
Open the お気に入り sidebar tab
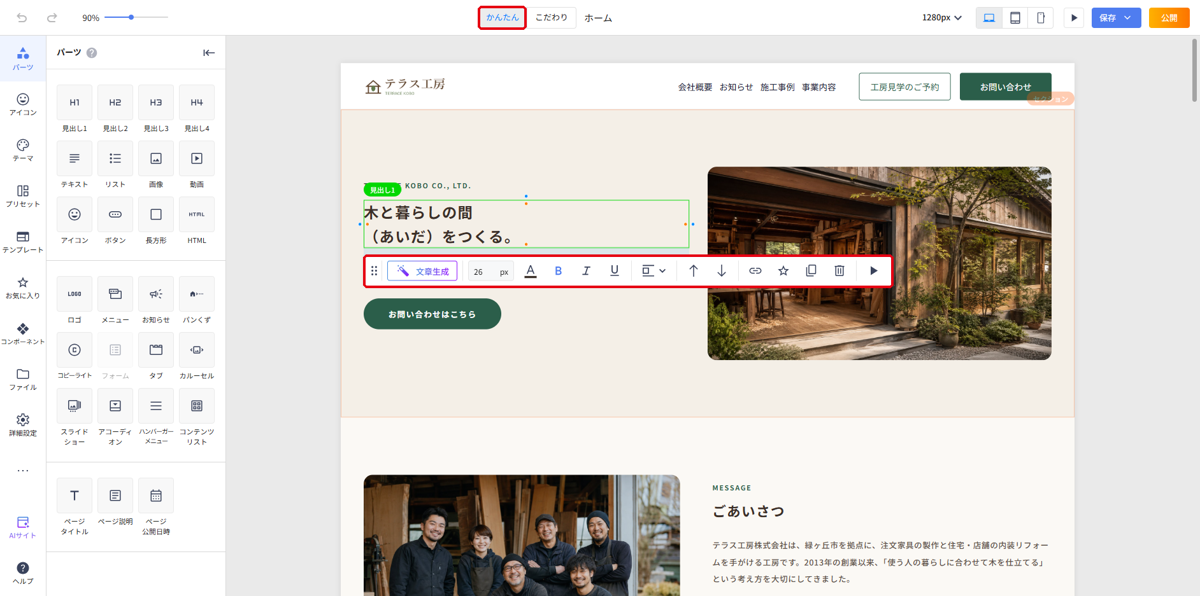click(x=23, y=288)
